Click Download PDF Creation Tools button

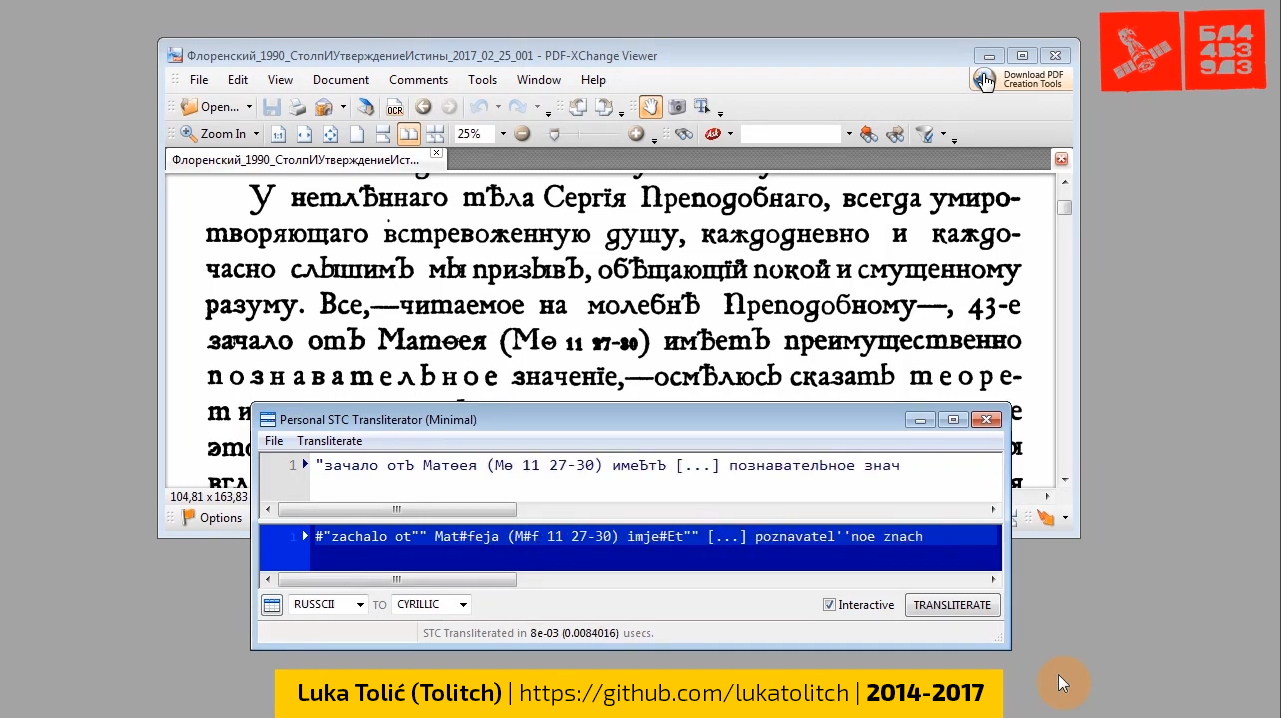(1021, 79)
